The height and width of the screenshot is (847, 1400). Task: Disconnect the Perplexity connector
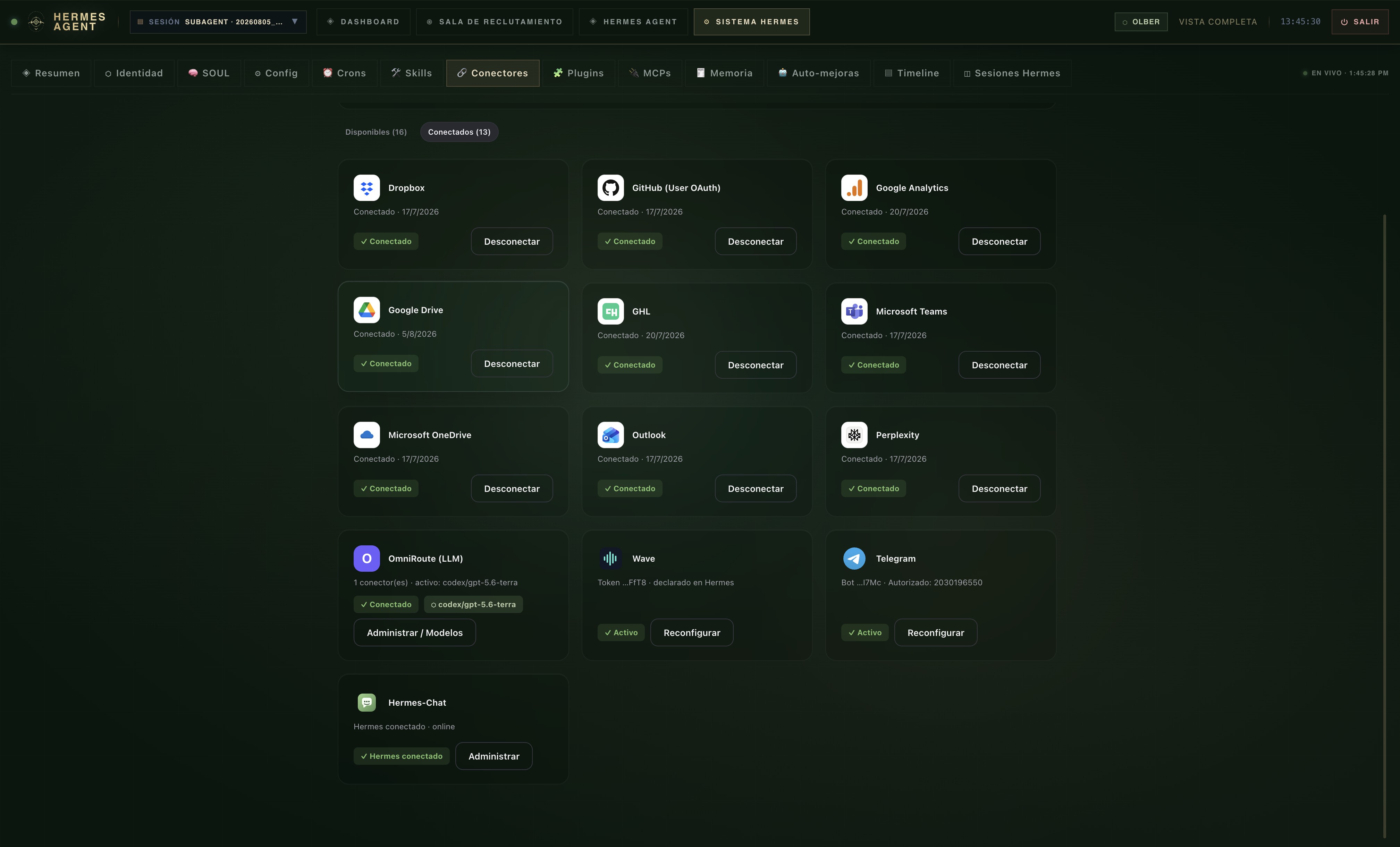(1000, 489)
